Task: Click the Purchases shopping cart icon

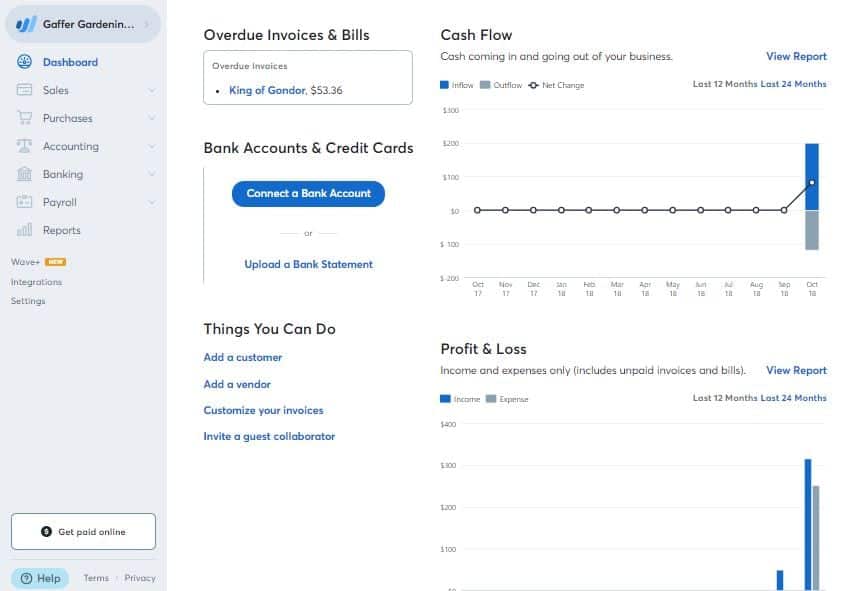Action: 24,118
